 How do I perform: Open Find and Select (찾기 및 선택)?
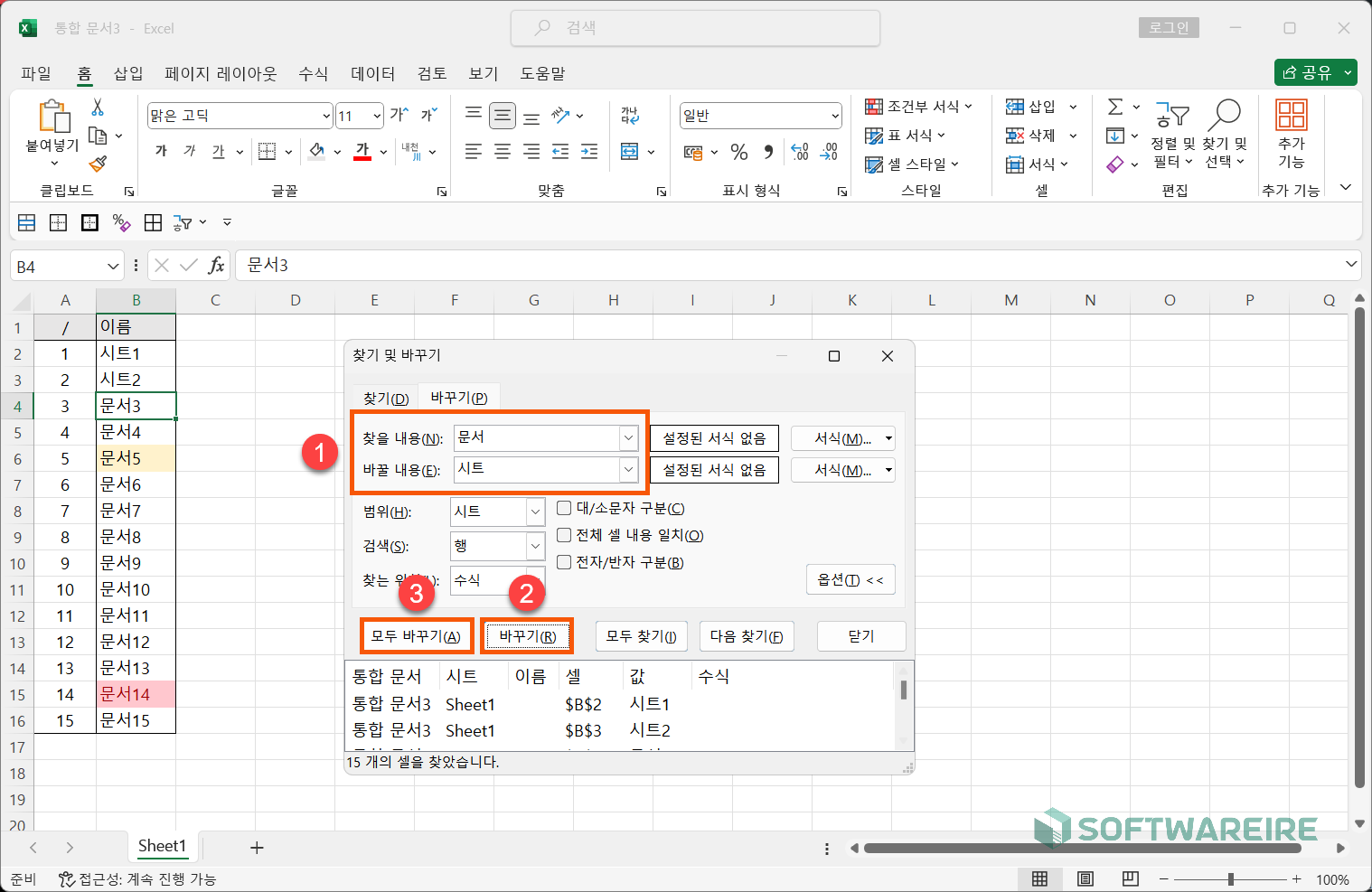tap(1225, 136)
